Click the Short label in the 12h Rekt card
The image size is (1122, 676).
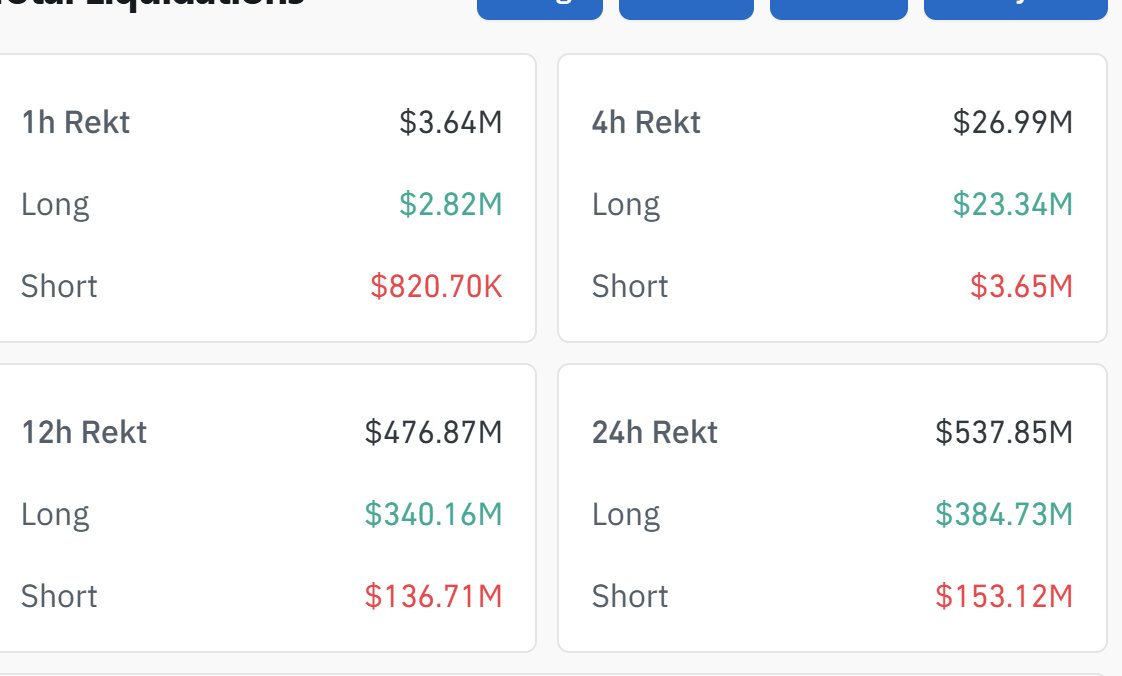click(59, 597)
